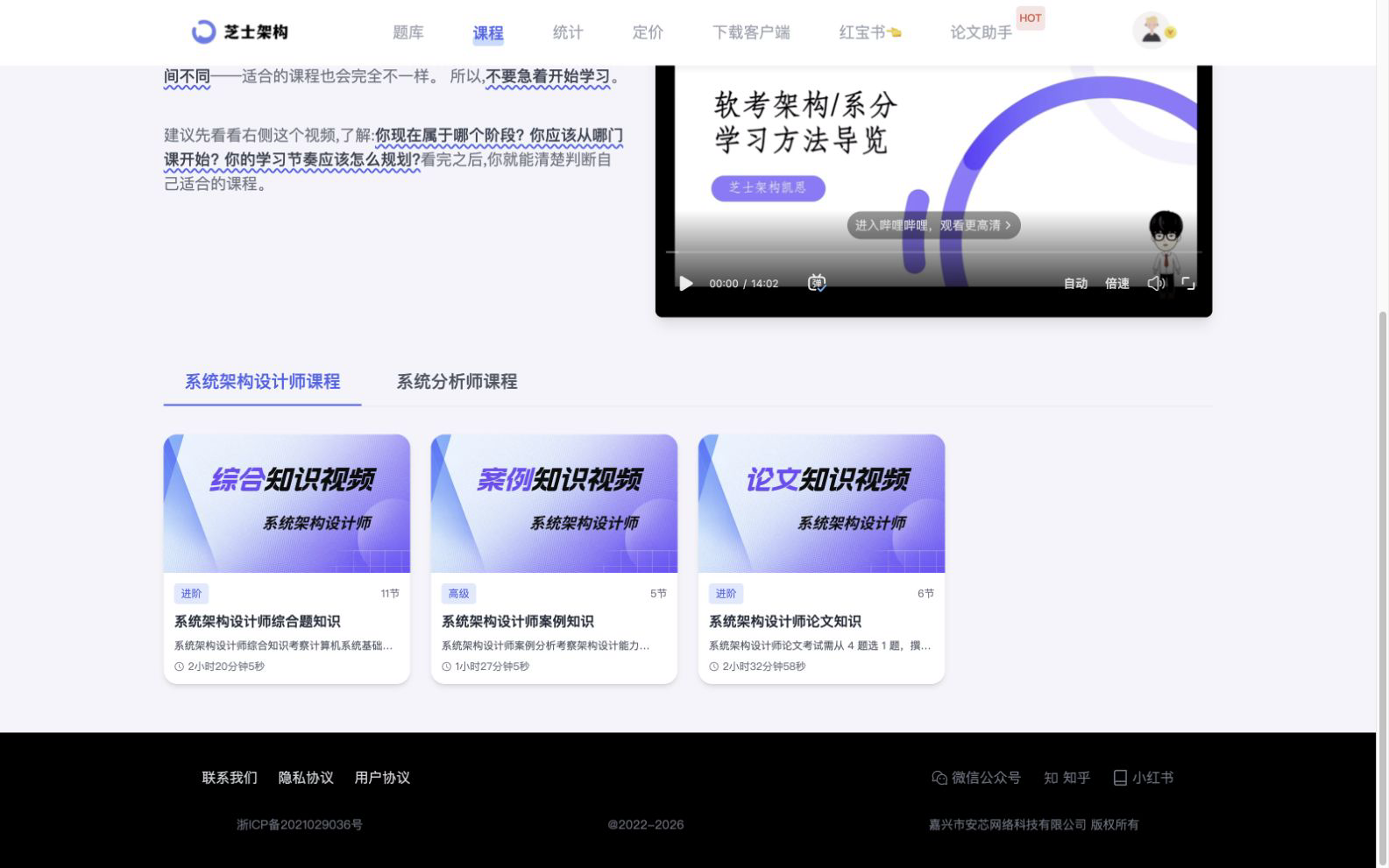Mute the video with the volume icon
This screenshot has height=868, width=1389.
[x=1156, y=283]
